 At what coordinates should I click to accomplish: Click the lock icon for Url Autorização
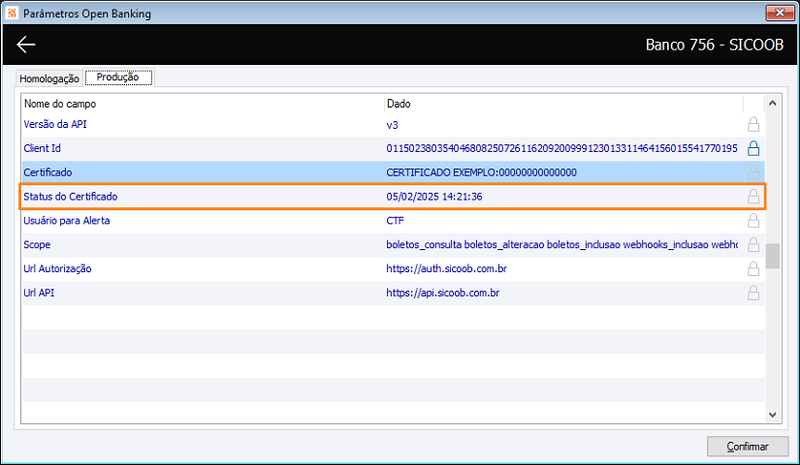pos(753,268)
